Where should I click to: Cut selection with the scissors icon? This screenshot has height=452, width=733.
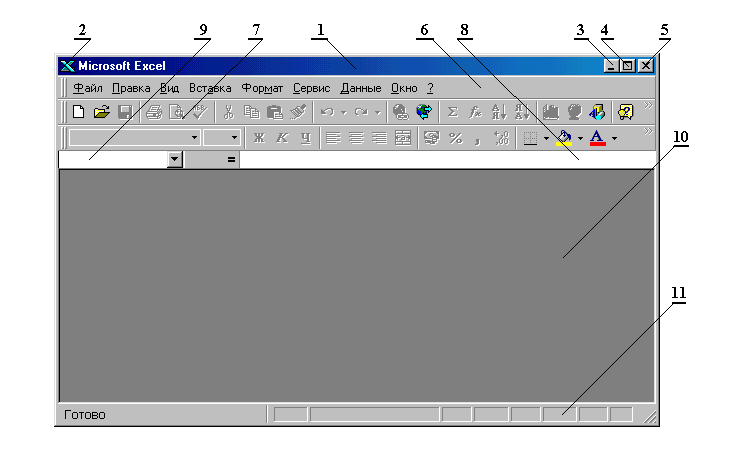tap(228, 112)
